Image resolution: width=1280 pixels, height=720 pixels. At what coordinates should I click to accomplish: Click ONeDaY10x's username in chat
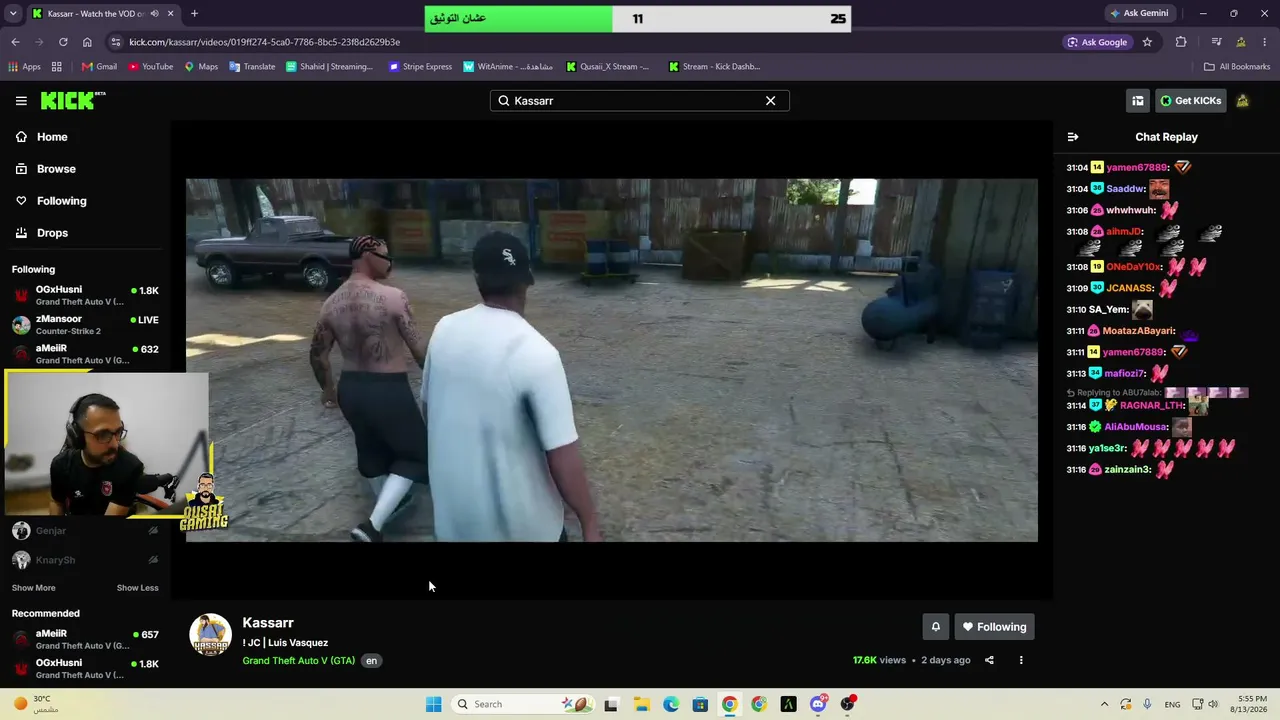click(x=1134, y=267)
